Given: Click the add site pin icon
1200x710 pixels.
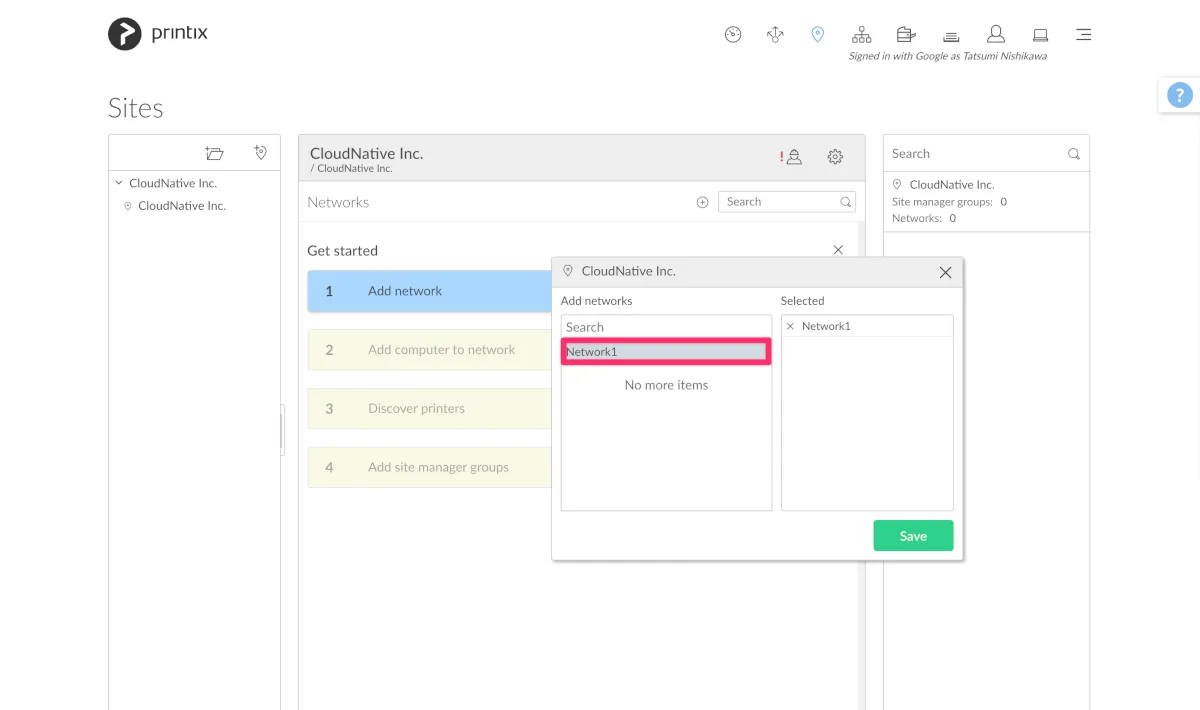Looking at the screenshot, I should click(260, 153).
